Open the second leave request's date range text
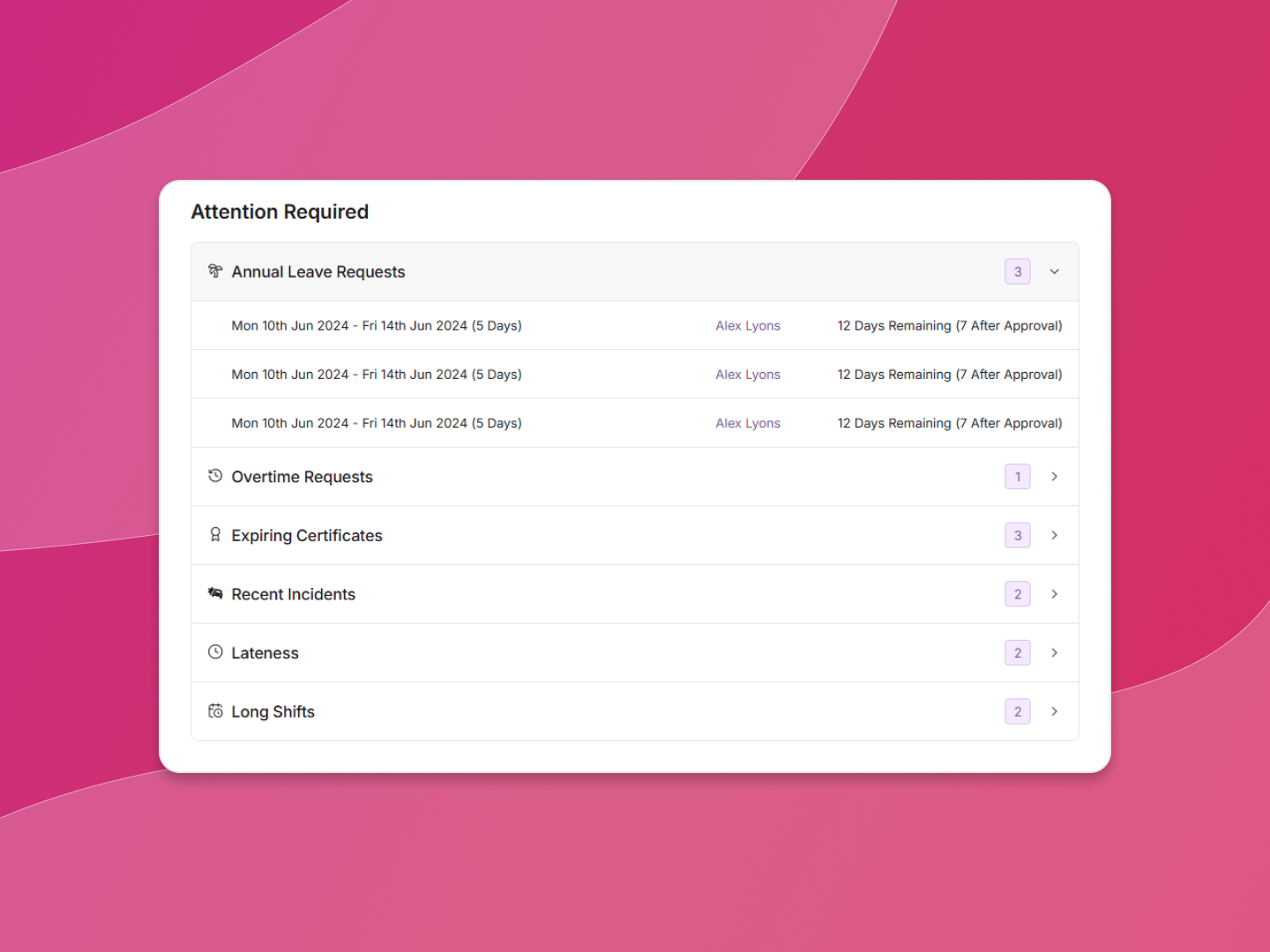1270x952 pixels. pyautogui.click(x=377, y=375)
